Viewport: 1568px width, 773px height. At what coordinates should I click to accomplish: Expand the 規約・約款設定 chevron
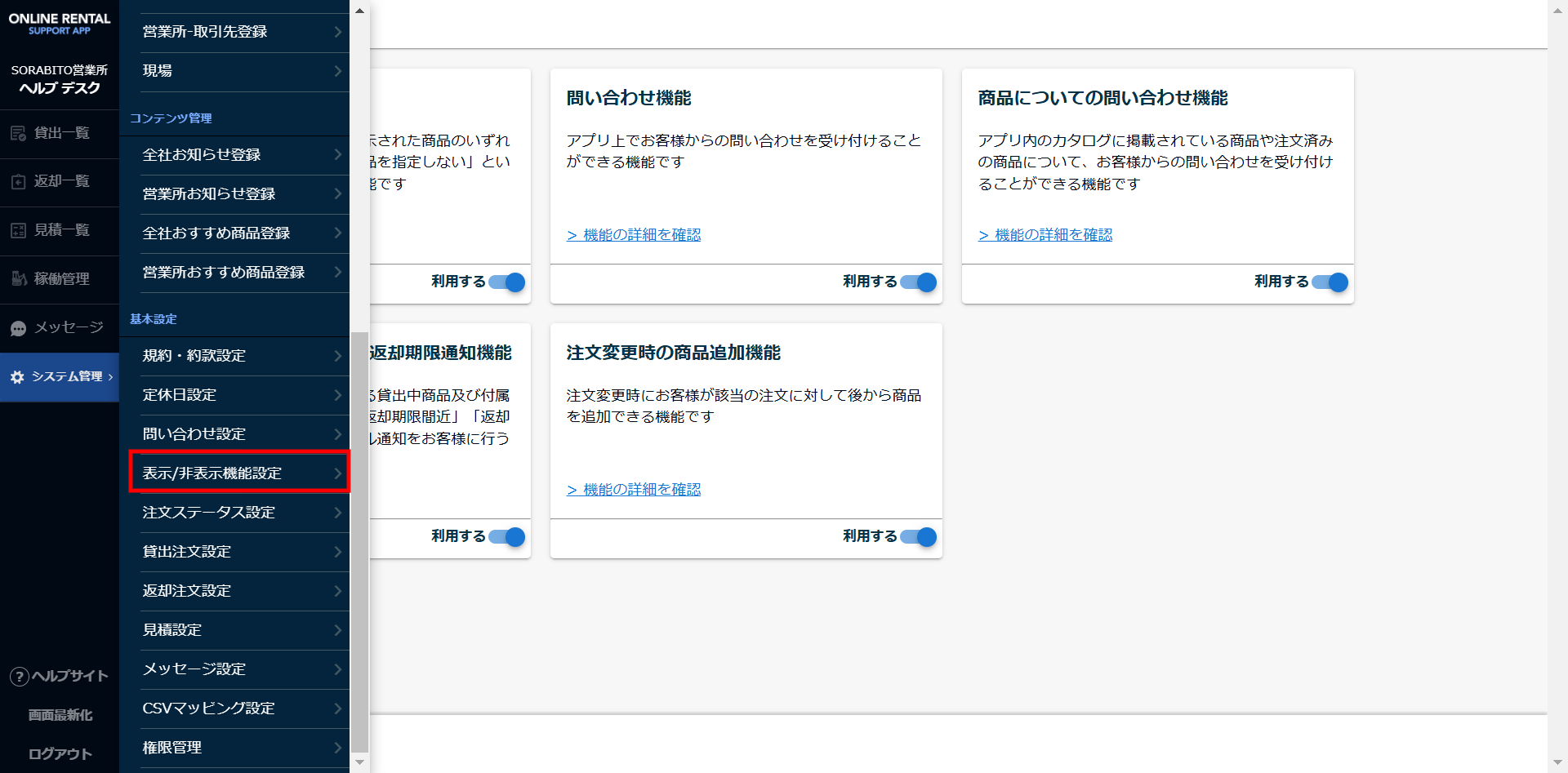pos(337,356)
